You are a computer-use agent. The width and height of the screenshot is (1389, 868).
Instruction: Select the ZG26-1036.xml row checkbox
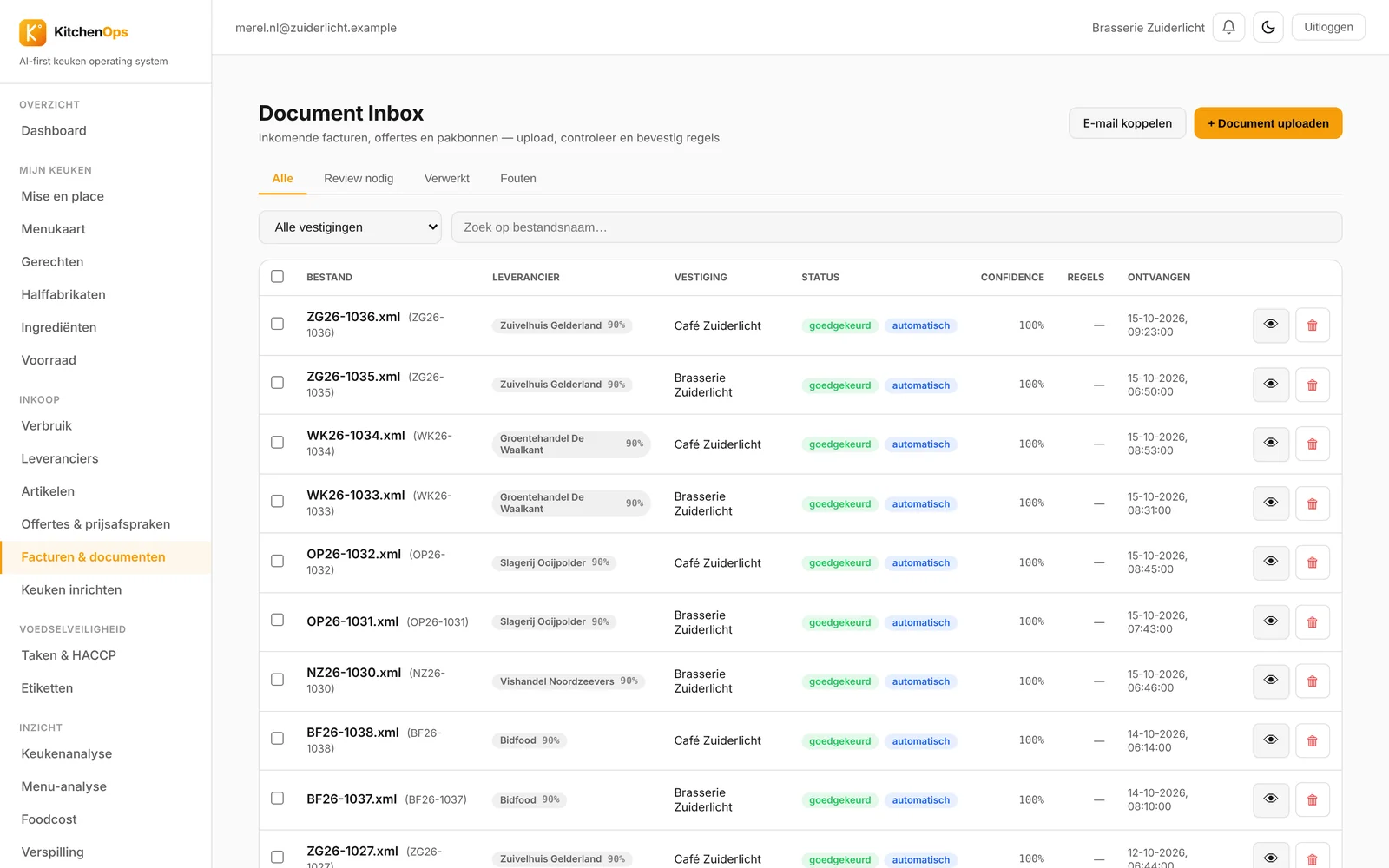click(277, 323)
